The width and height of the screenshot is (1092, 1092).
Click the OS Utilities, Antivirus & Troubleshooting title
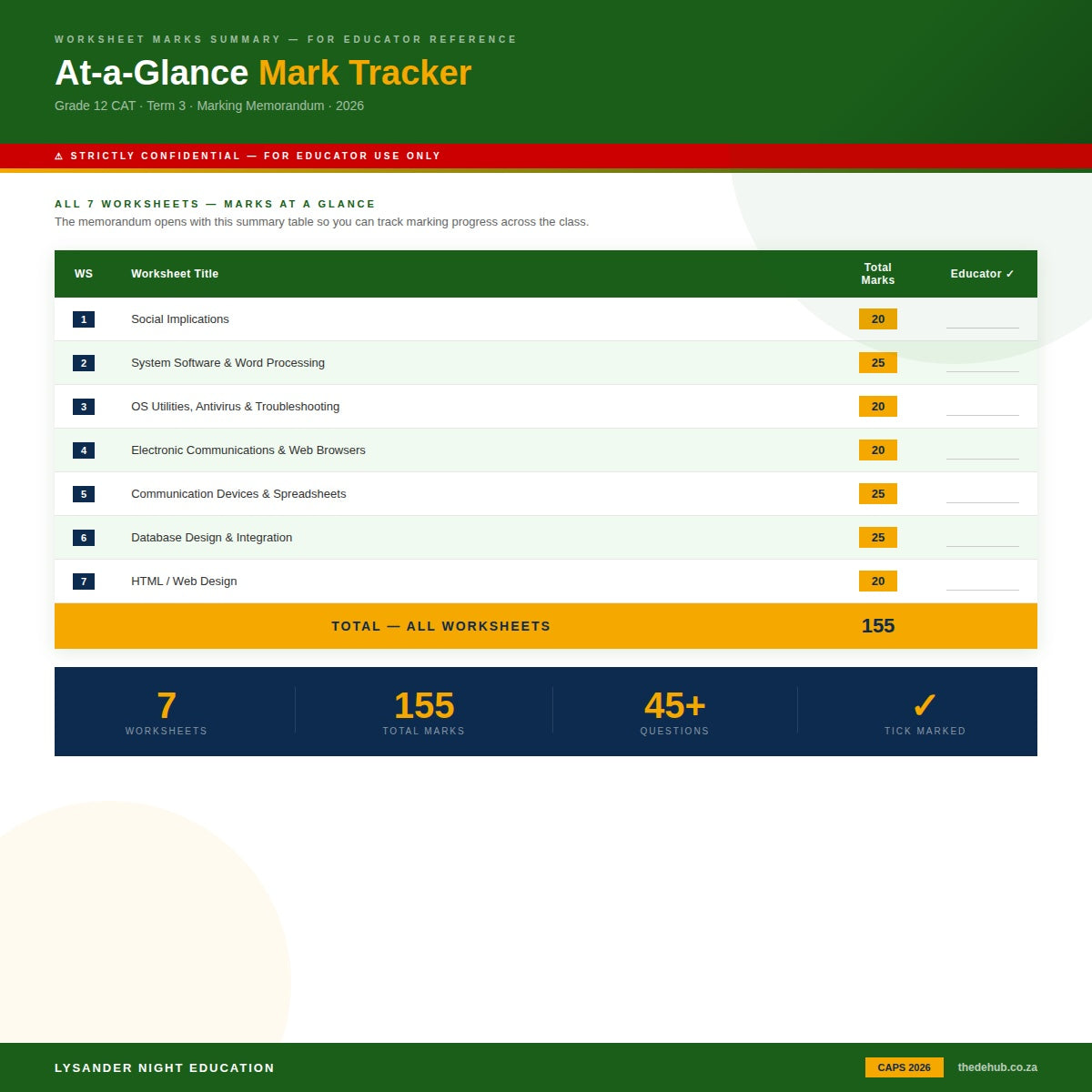(235, 407)
